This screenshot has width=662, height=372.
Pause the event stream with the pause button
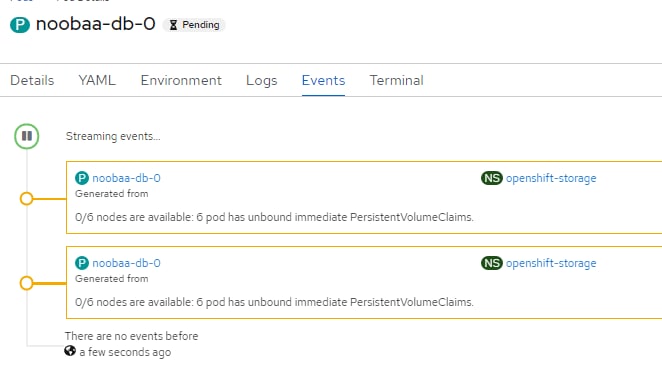pyautogui.click(x=27, y=136)
